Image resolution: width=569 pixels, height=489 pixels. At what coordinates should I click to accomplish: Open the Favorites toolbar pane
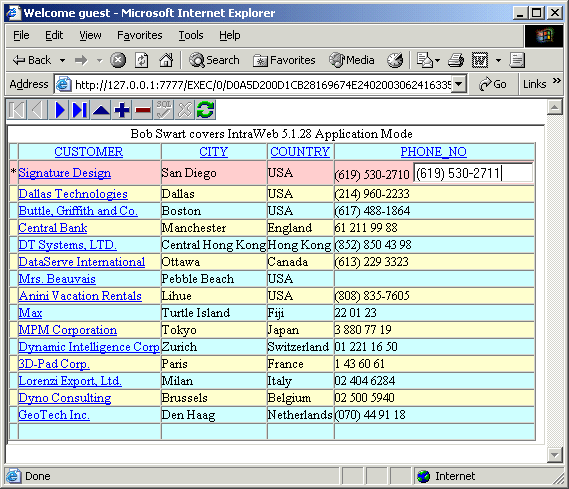pyautogui.click(x=284, y=60)
